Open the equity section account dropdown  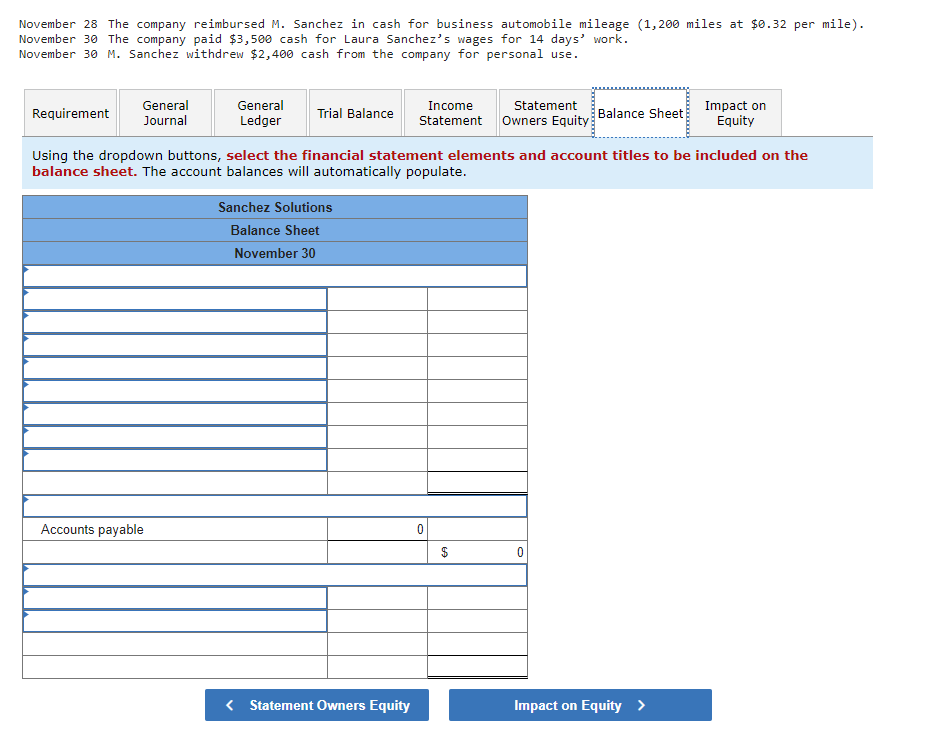point(175,598)
